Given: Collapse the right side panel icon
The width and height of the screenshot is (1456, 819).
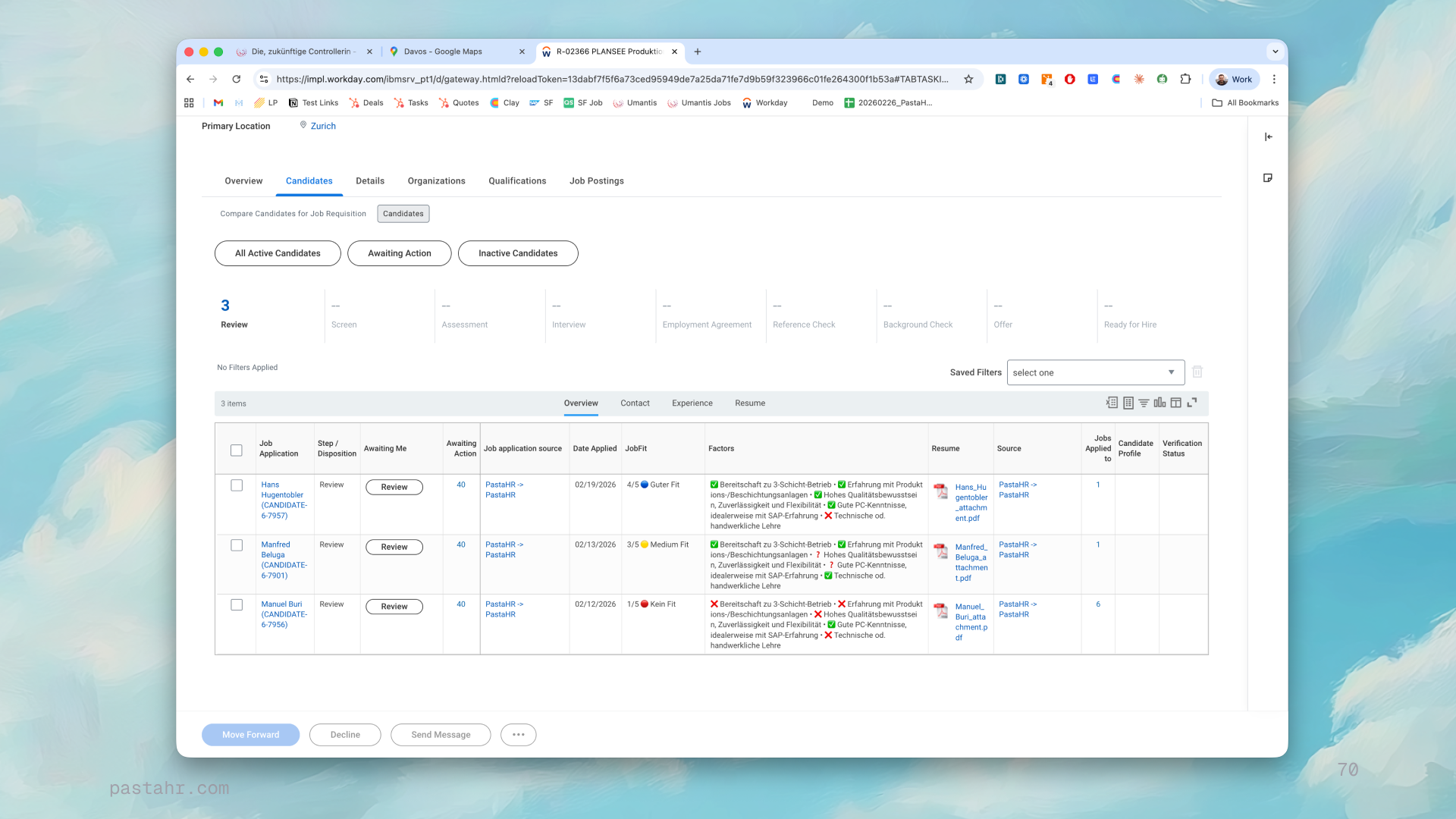Looking at the screenshot, I should 1268,137.
